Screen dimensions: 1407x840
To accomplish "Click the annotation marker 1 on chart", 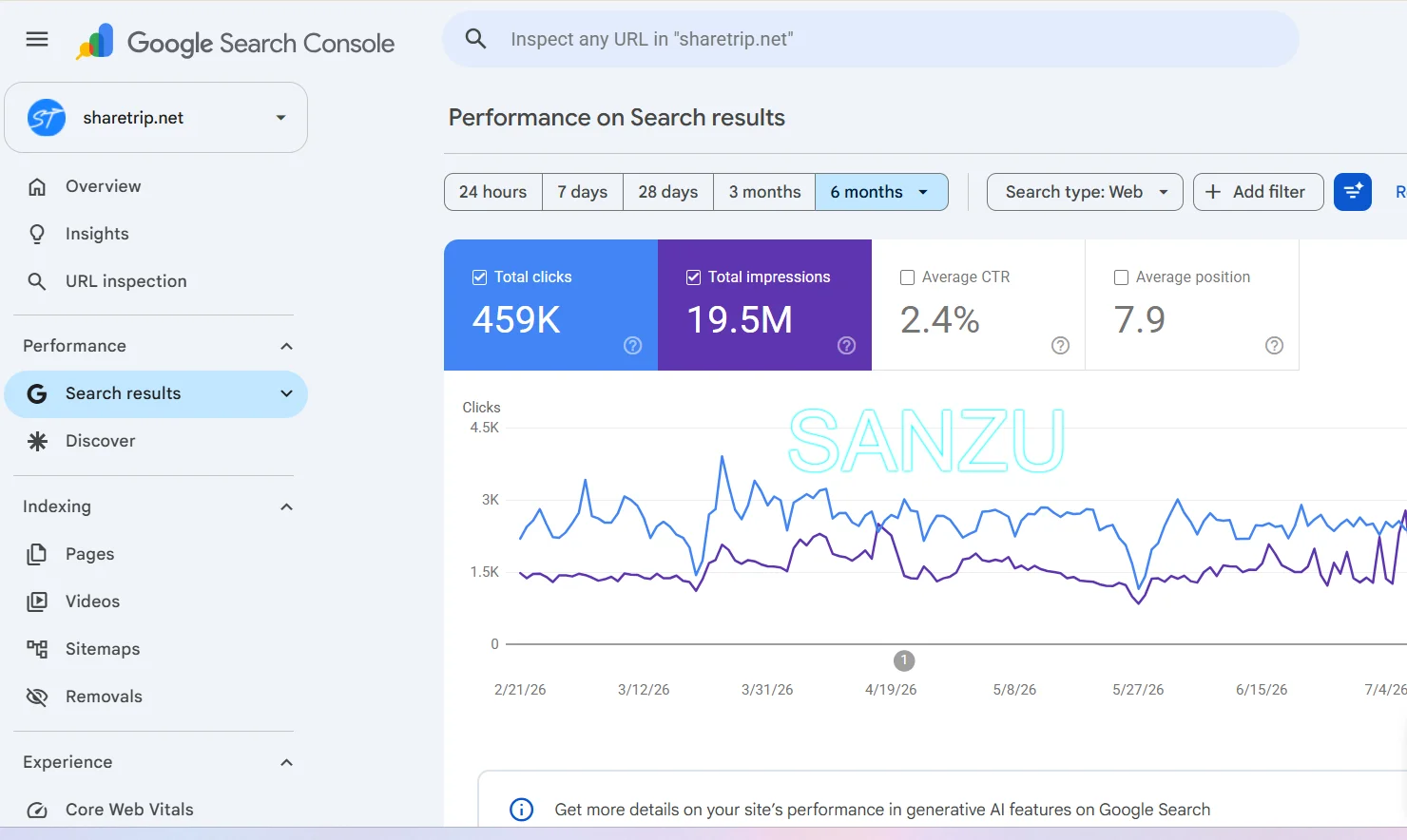I will (904, 660).
